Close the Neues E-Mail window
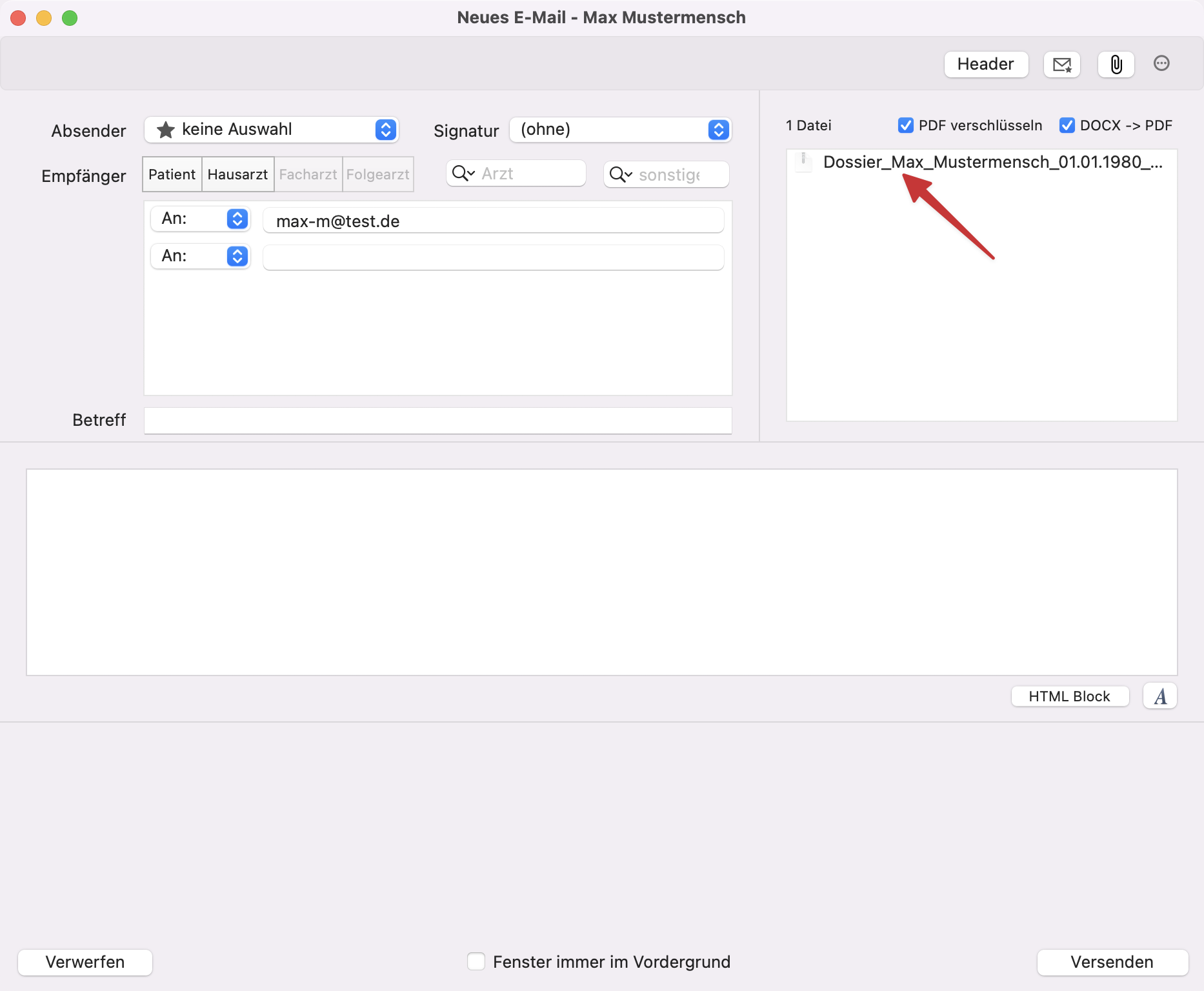 coord(18,18)
